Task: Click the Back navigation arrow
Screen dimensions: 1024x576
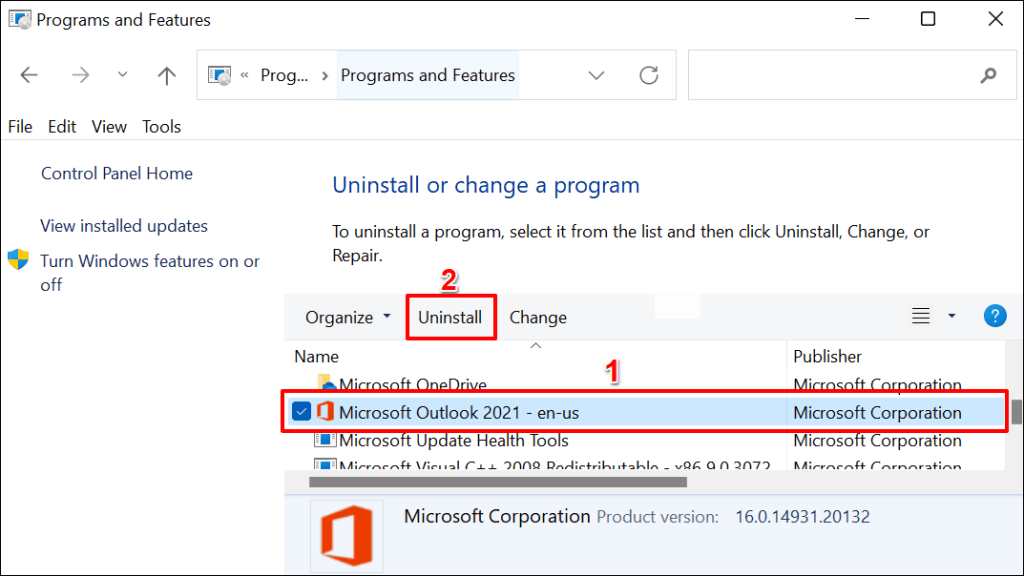Action: [x=29, y=75]
